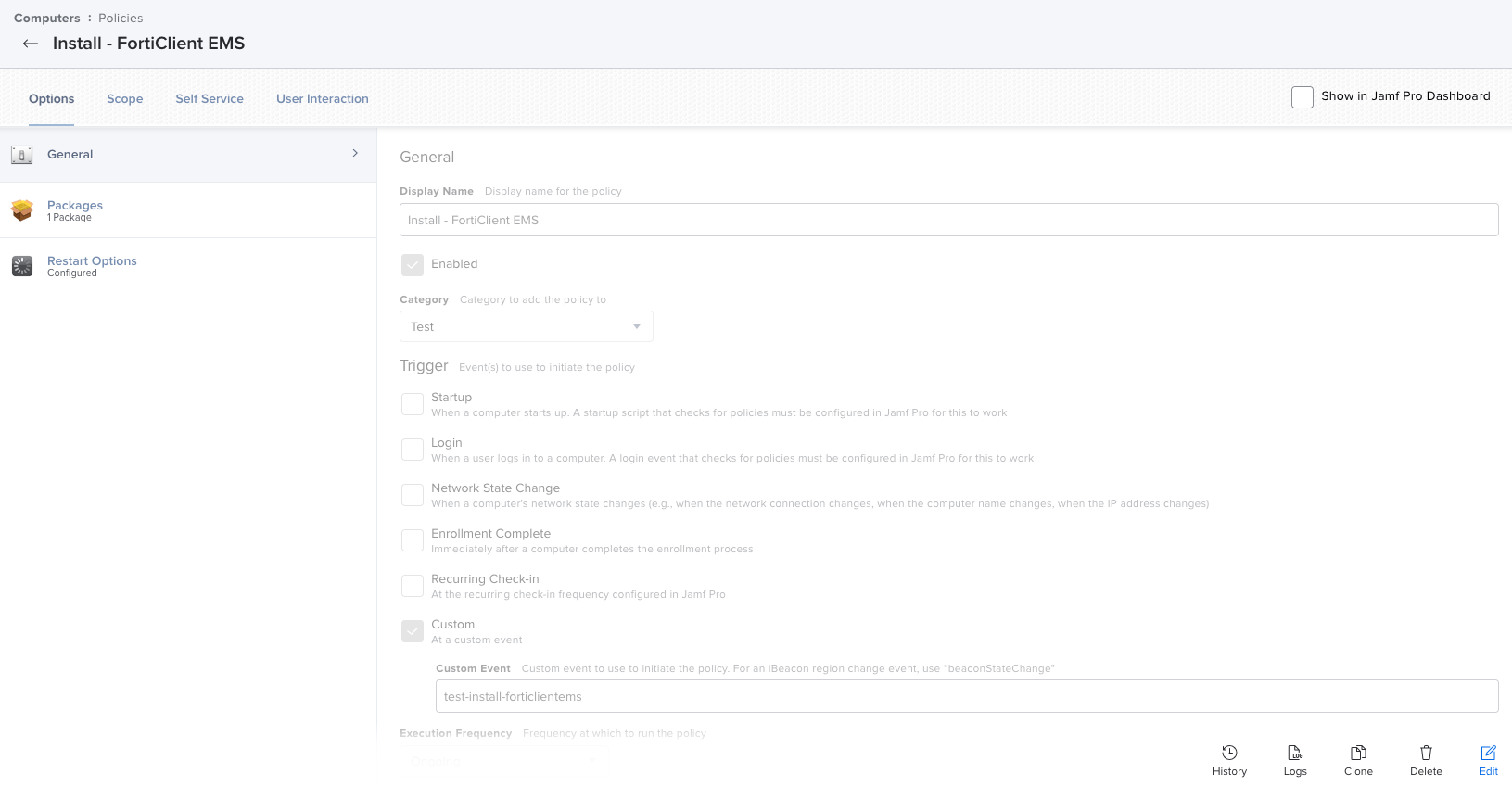
Task: Open policy History
Action: pyautogui.click(x=1229, y=760)
